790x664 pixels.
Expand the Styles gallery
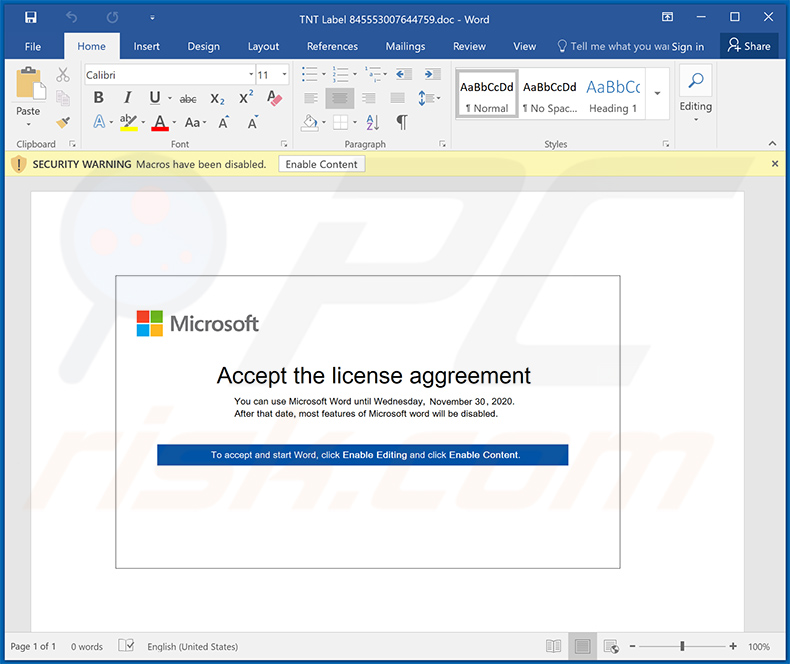point(657,94)
